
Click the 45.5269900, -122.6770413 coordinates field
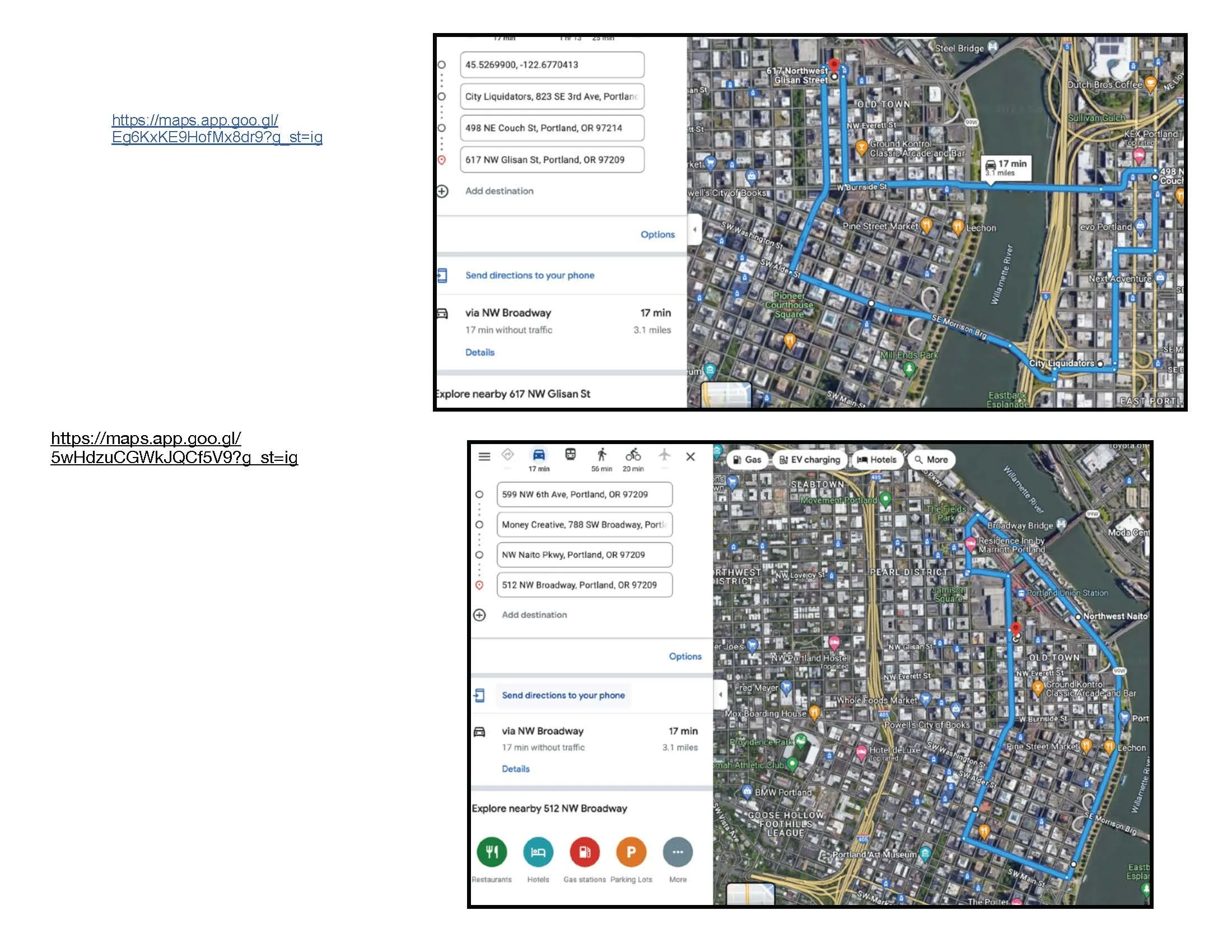[552, 65]
